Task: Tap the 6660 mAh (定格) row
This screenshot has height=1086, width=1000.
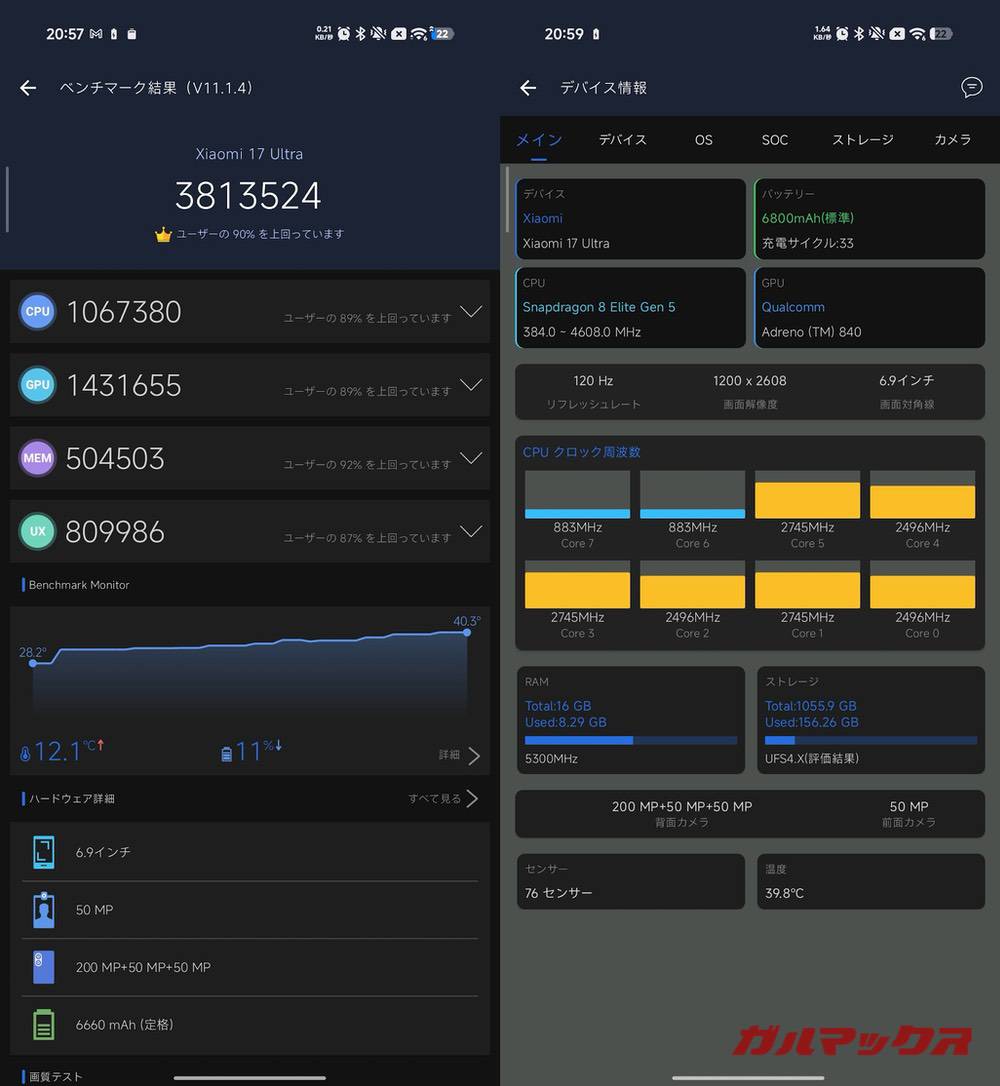Action: point(250,1025)
